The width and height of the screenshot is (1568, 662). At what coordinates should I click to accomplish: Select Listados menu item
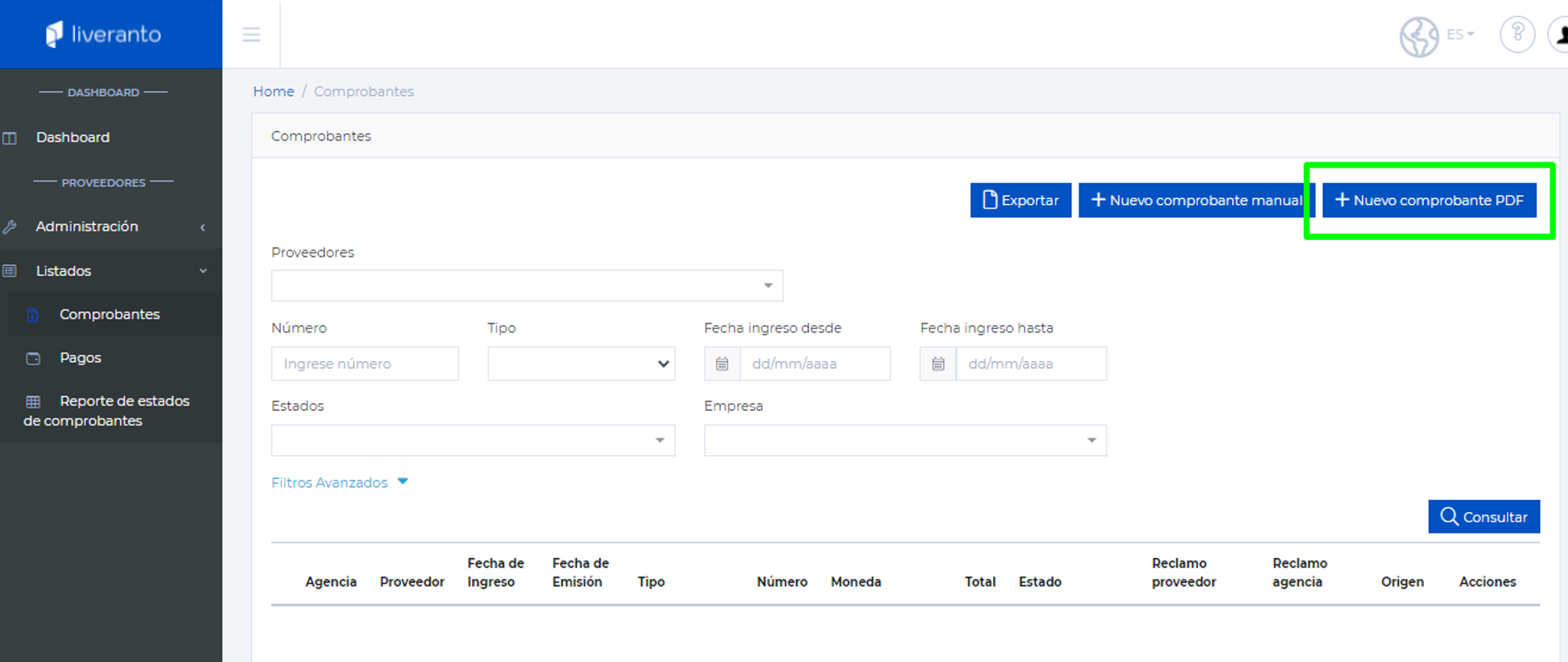(x=63, y=271)
